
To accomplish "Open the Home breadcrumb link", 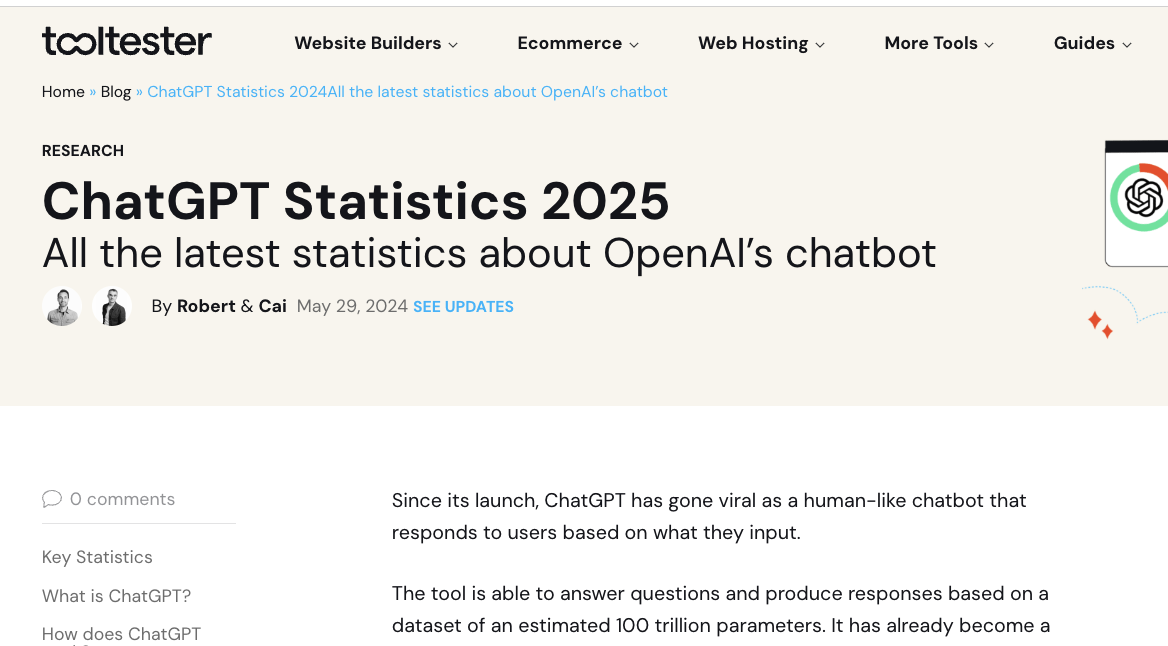I will coord(62,91).
